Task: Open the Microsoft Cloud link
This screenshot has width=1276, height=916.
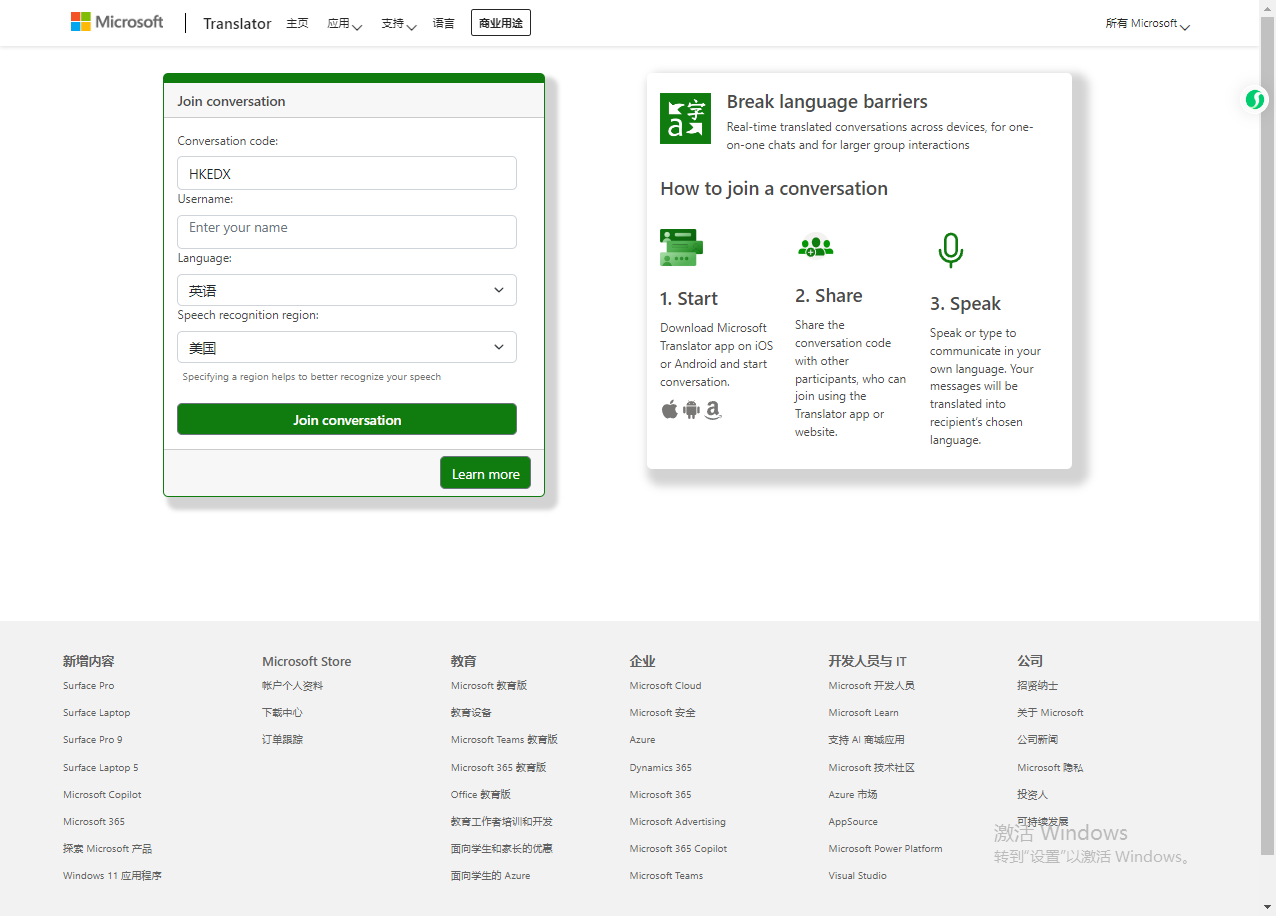Action: (x=665, y=686)
